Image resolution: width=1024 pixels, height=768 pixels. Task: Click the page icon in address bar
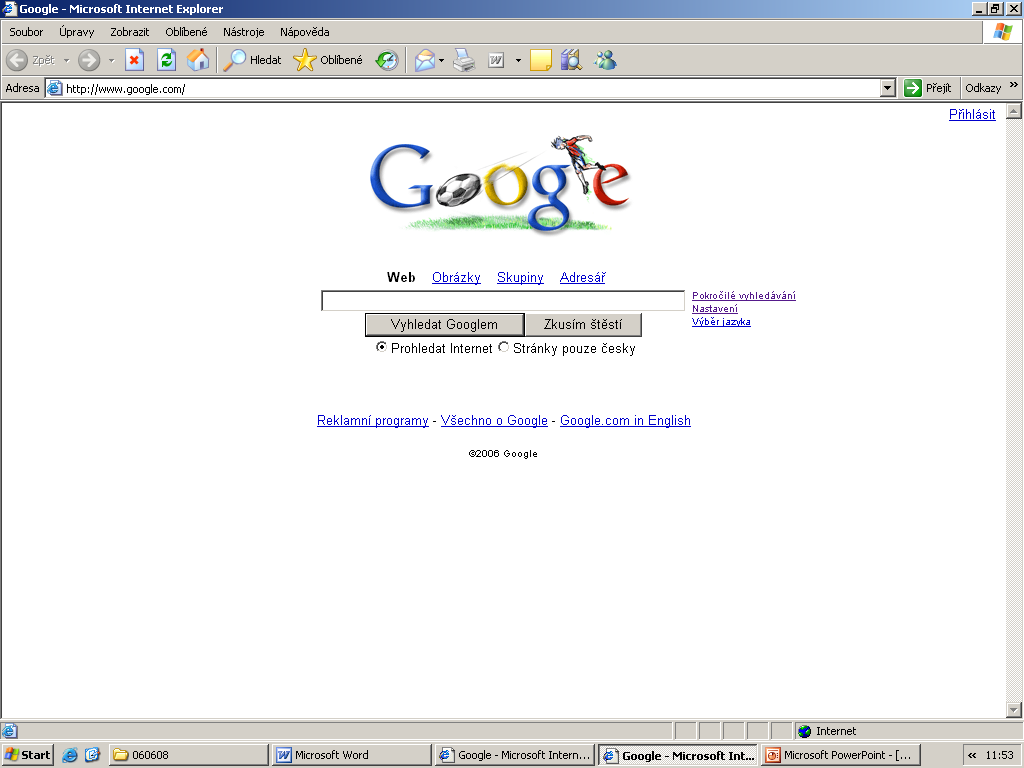coord(55,88)
